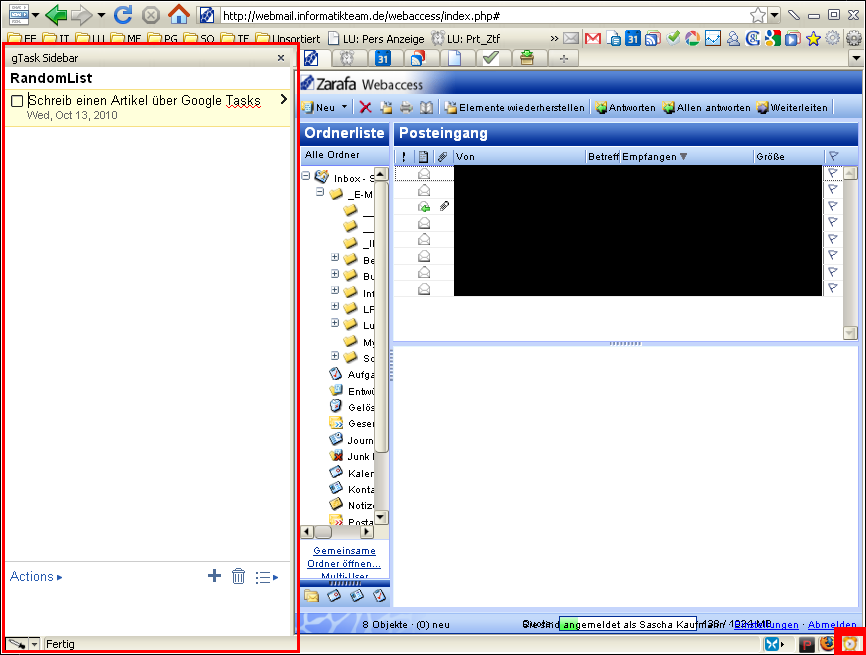This screenshot has width=866, height=655.
Task: Go to the browser Home page icon
Action: [178, 14]
